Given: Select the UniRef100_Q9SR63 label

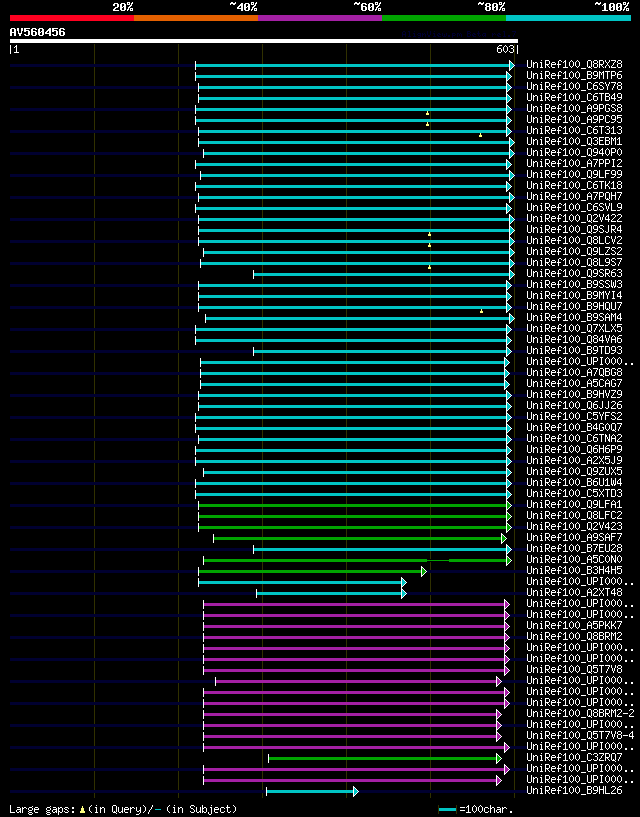Looking at the screenshot, I should point(574,274).
